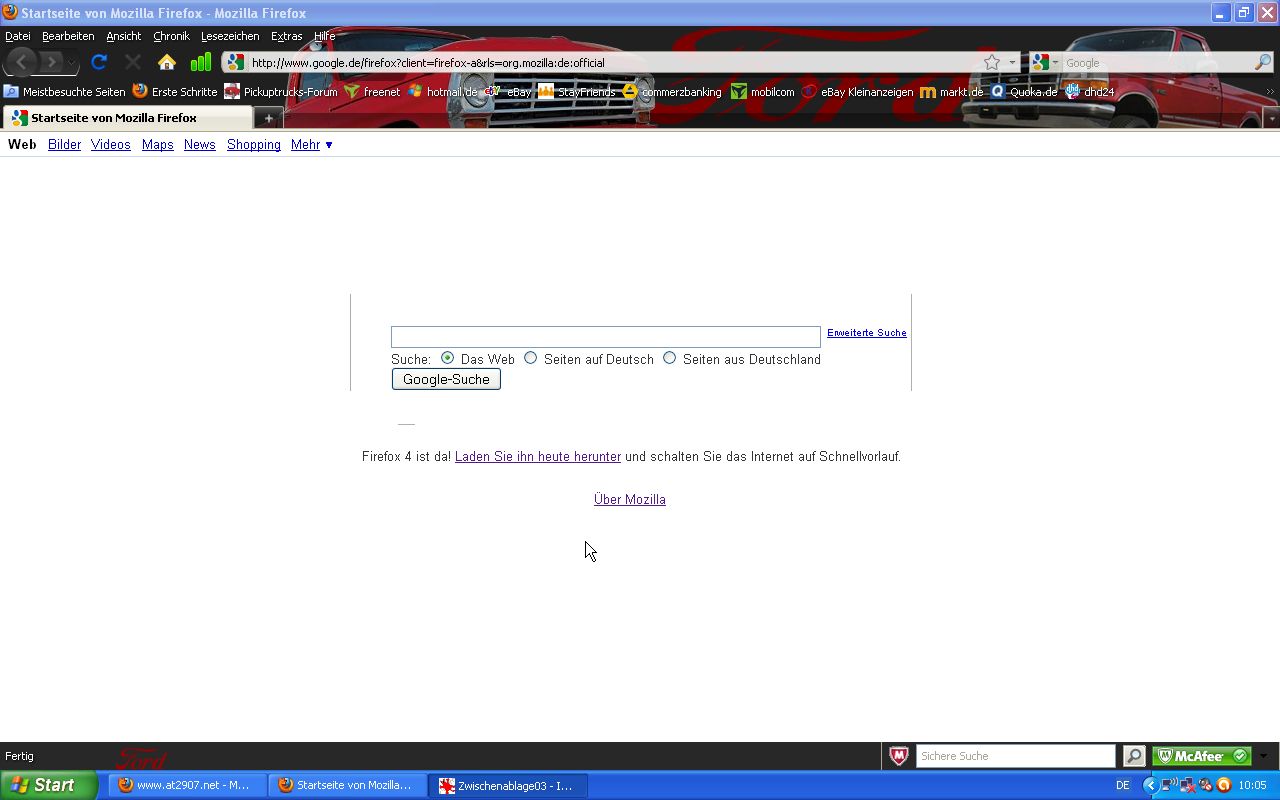Go to Google News link
1280x800 pixels.
click(200, 144)
